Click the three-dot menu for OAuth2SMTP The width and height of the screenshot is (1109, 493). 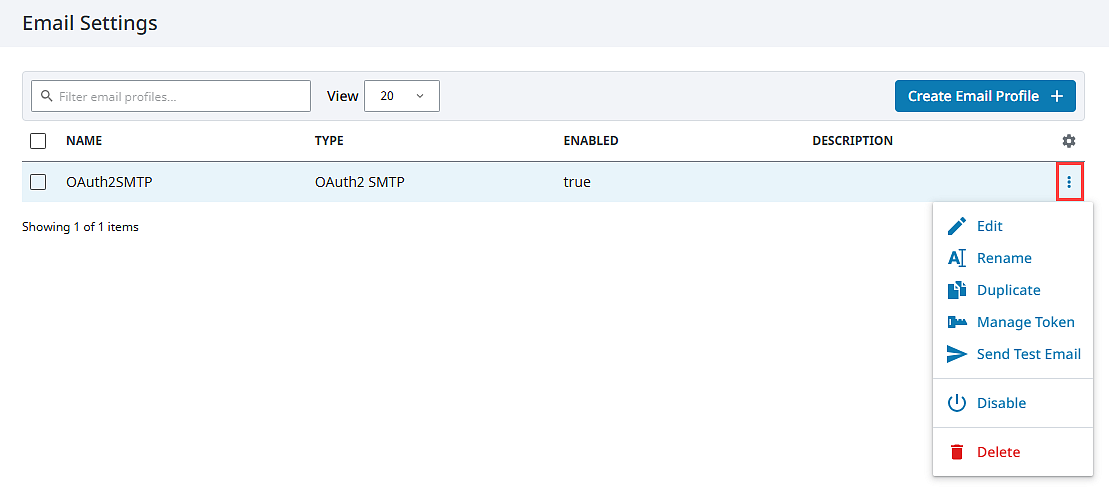[1069, 182]
